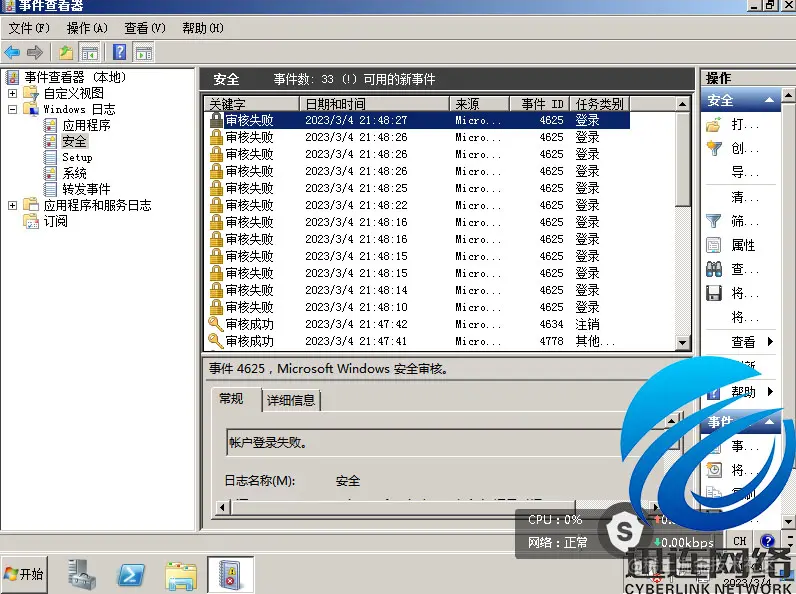Open the log properties icon (属性)
This screenshot has width=796, height=594.
[714, 245]
